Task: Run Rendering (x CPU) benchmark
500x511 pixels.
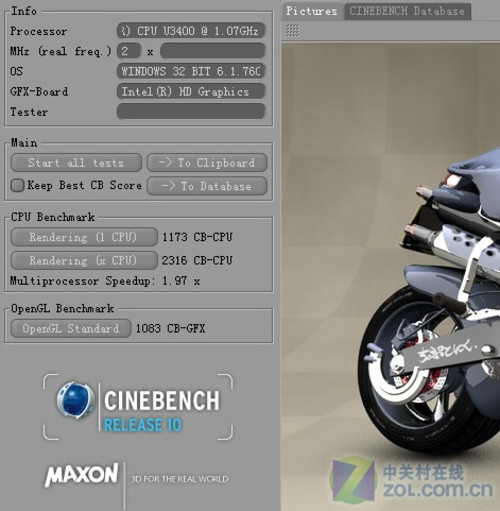Action: tap(84, 260)
